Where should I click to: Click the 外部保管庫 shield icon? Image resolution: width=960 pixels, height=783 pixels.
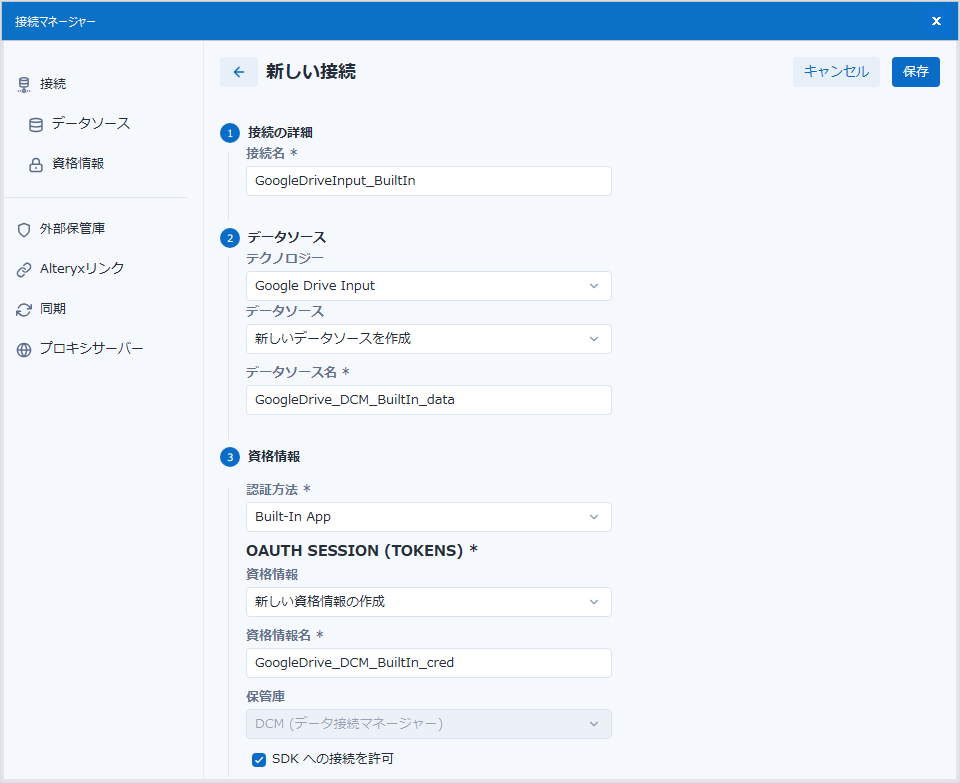(x=24, y=229)
